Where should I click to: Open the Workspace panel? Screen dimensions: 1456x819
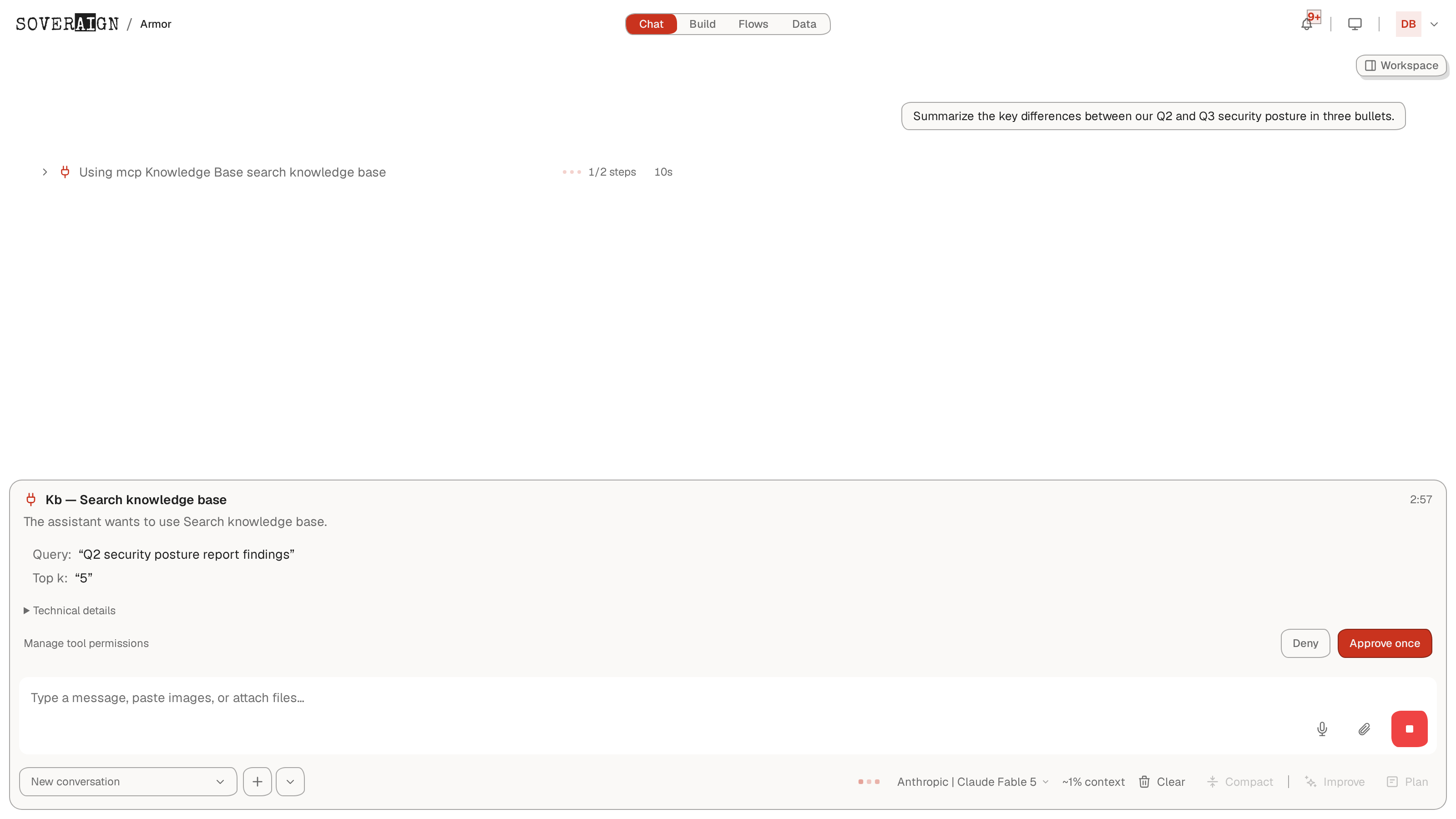pyautogui.click(x=1400, y=66)
